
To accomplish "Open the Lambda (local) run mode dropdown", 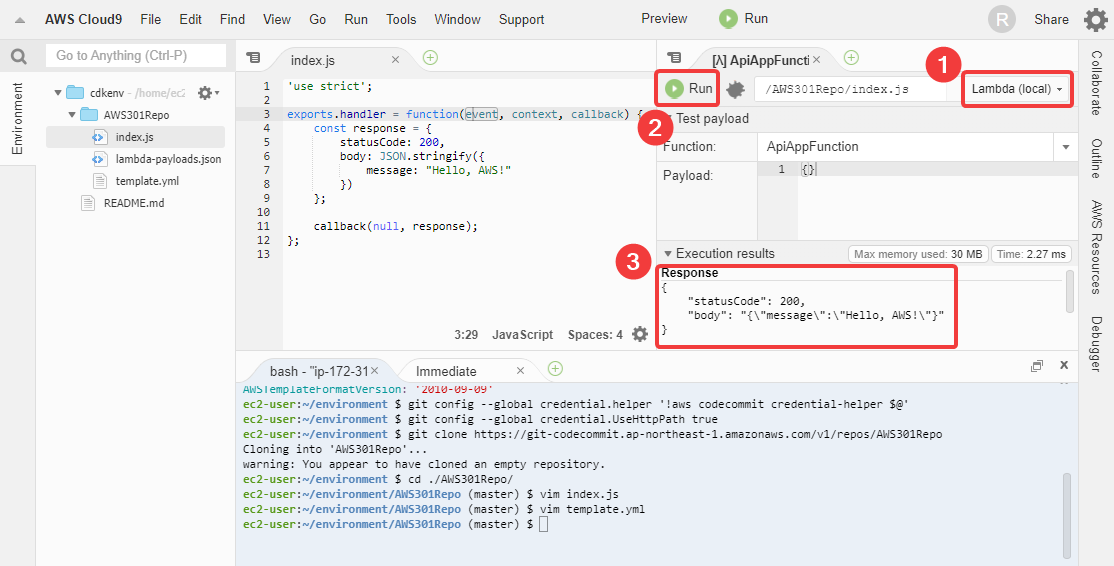I will pos(1017,89).
